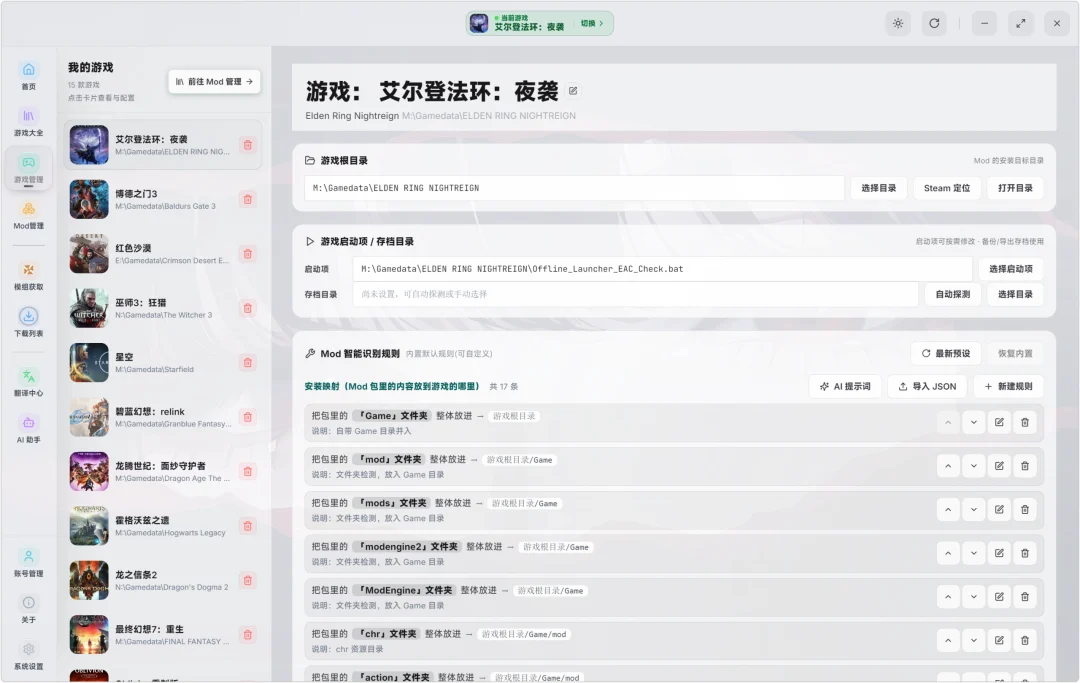Click 选择目录 for game root directory

tap(879, 188)
